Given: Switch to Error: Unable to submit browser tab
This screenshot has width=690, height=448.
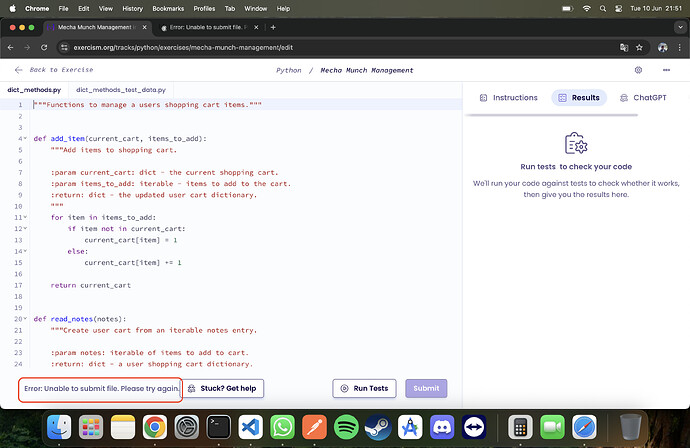Looking at the screenshot, I should 207,27.
